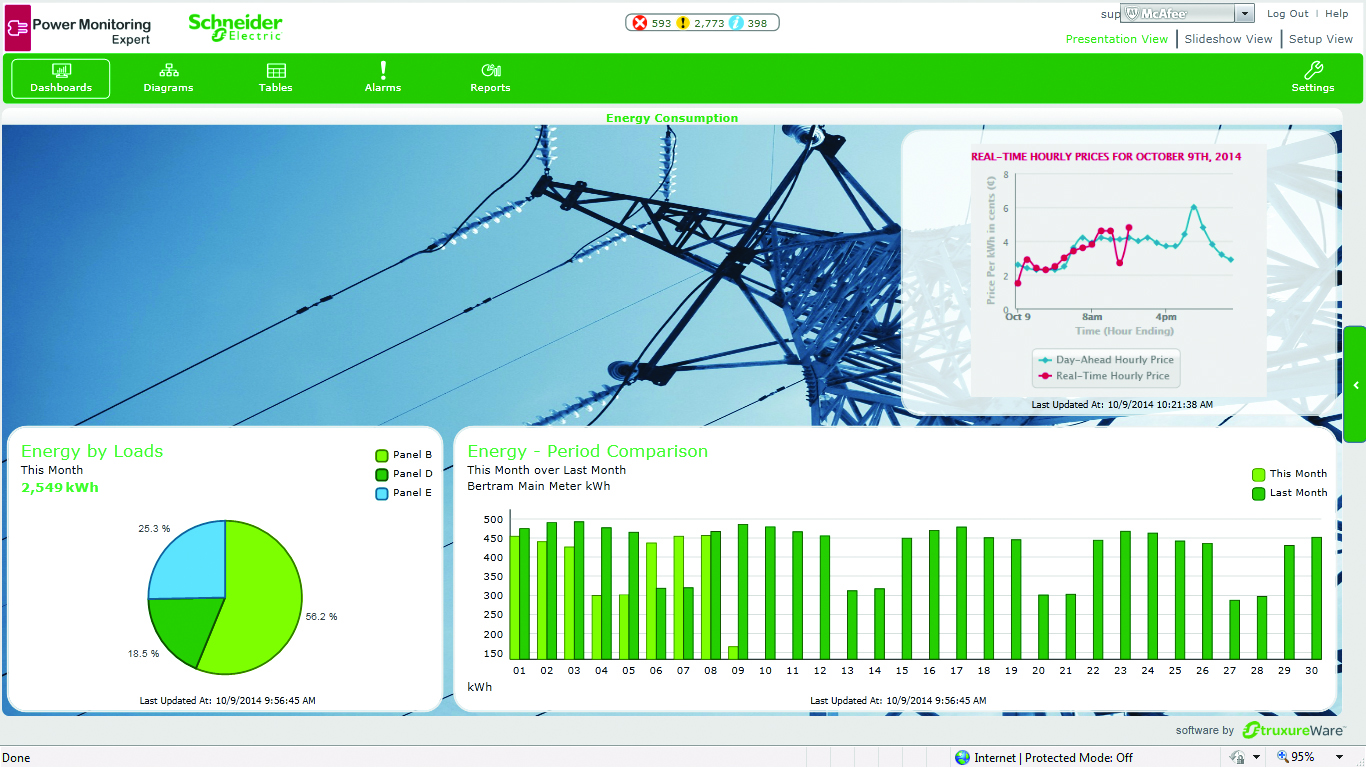
Task: Open the Diagrams section
Action: tap(168, 78)
